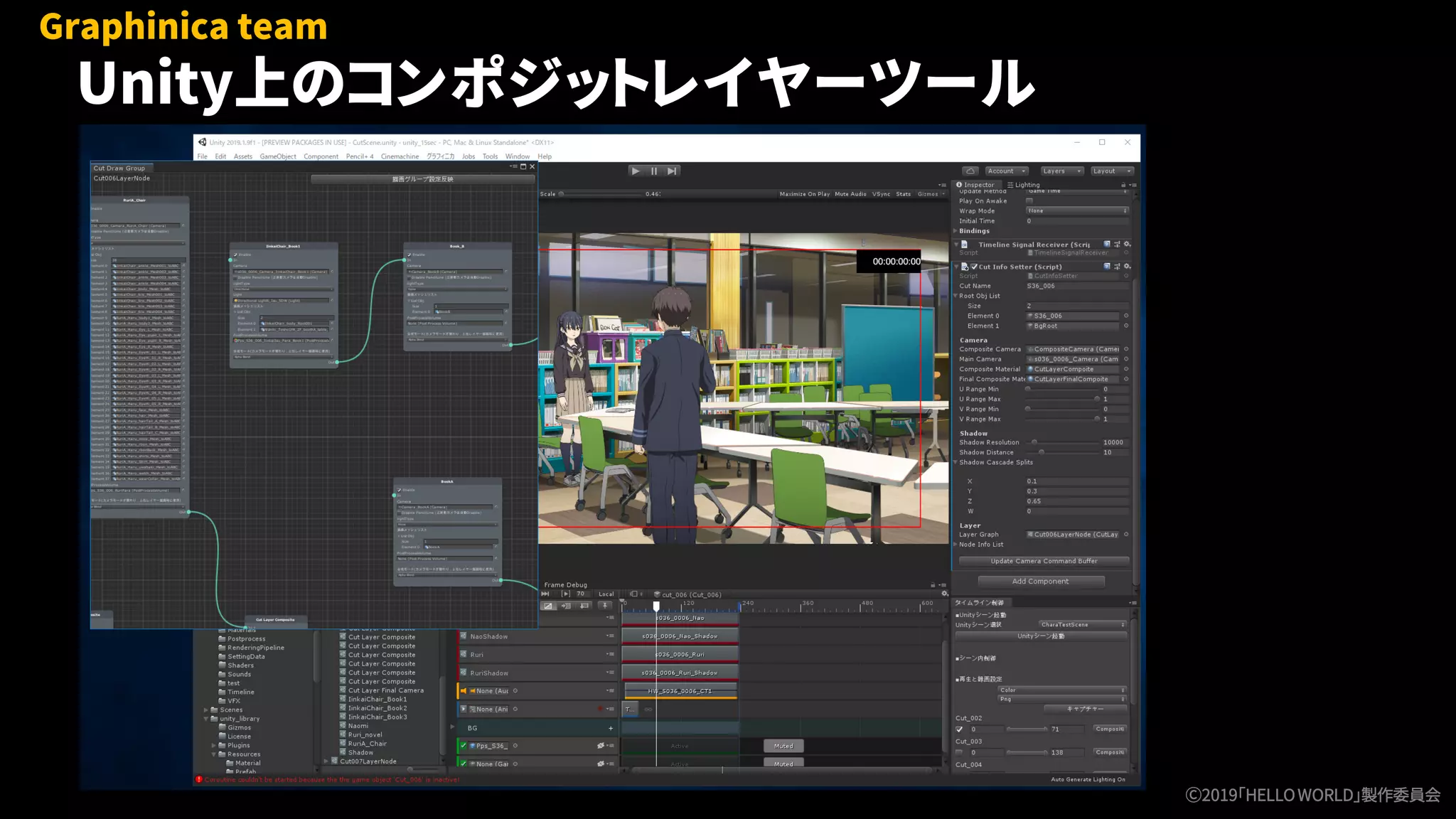Viewport: 1456px width, 819px height.
Task: Click Composite button for Cut_003
Action: (1110, 752)
